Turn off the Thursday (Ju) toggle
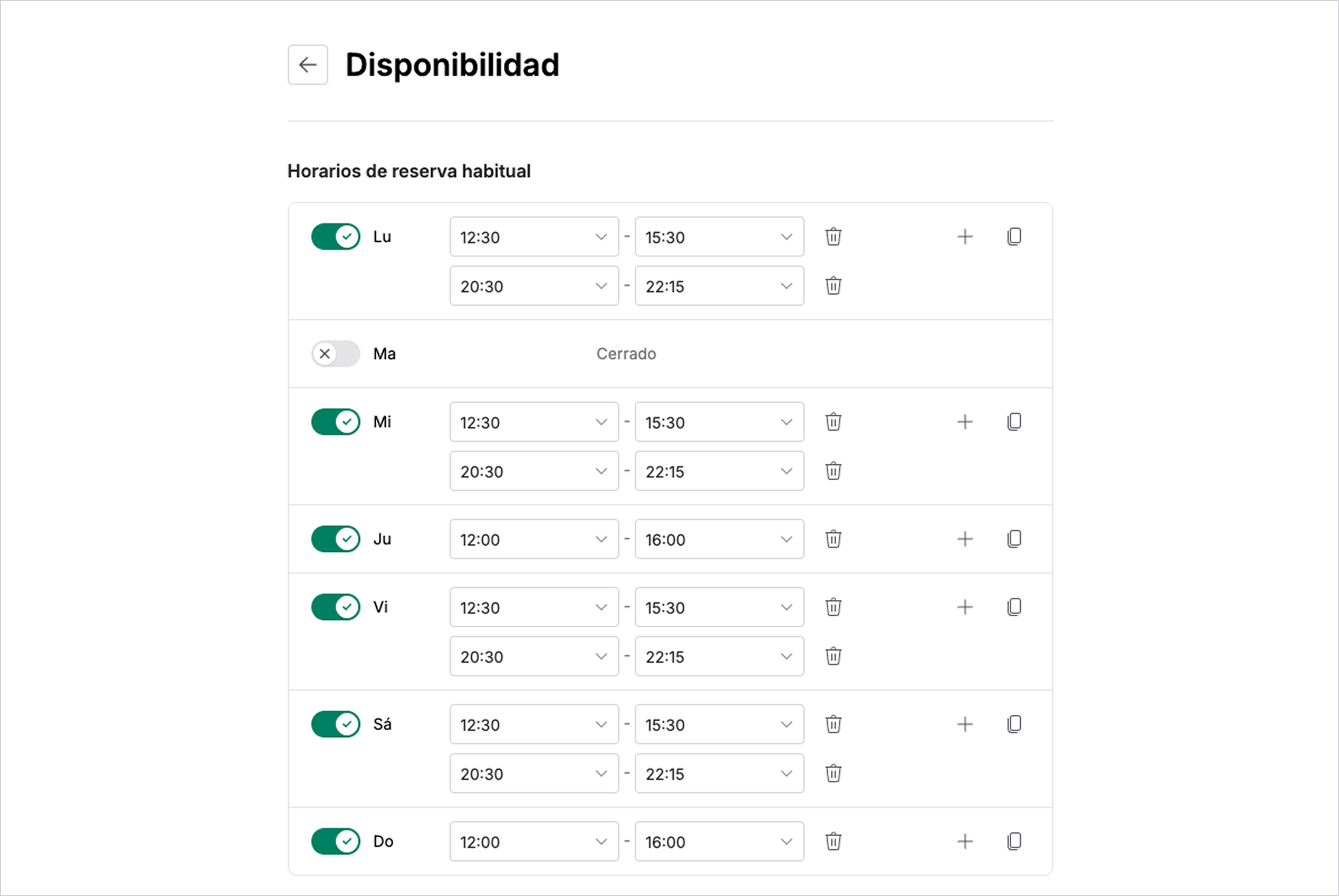Viewport: 1339px width, 896px height. click(335, 539)
